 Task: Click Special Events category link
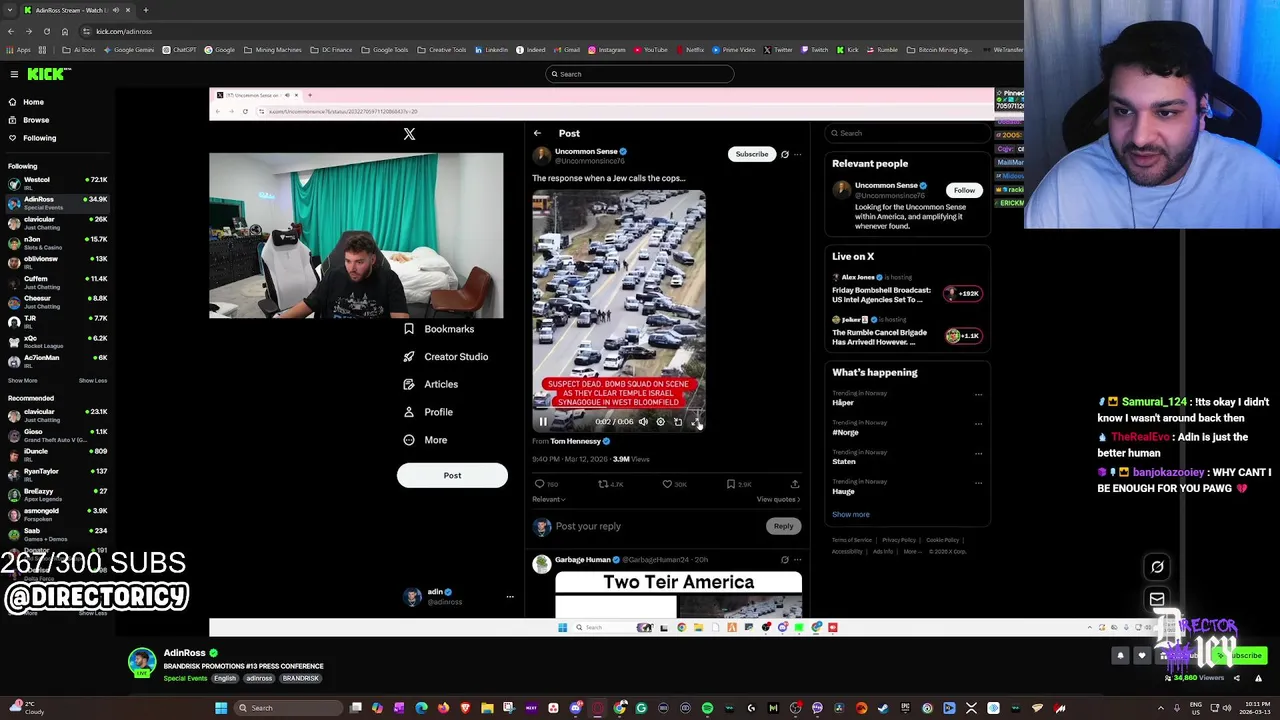(185, 679)
